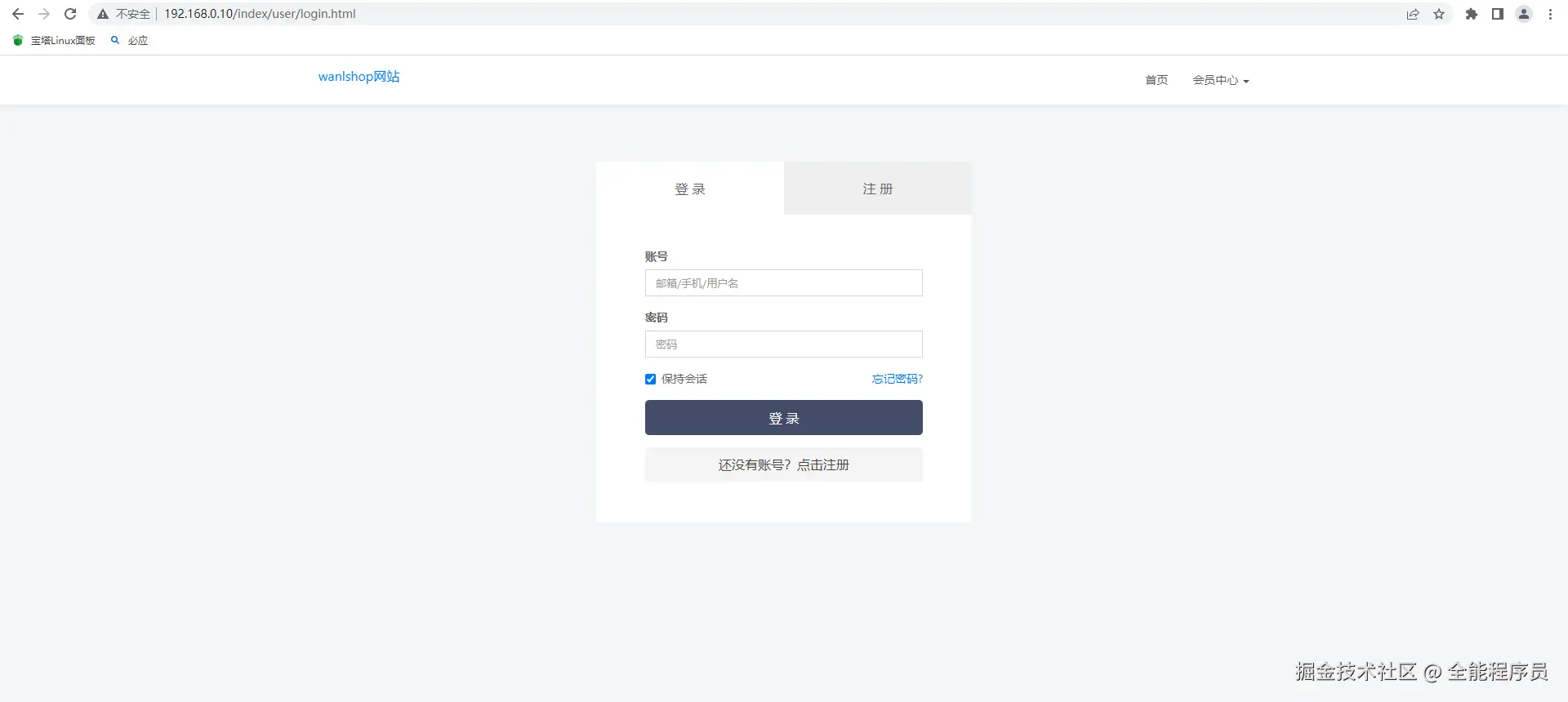The width and height of the screenshot is (1568, 702).
Task: Click the 忘记密码? link
Action: [897, 379]
